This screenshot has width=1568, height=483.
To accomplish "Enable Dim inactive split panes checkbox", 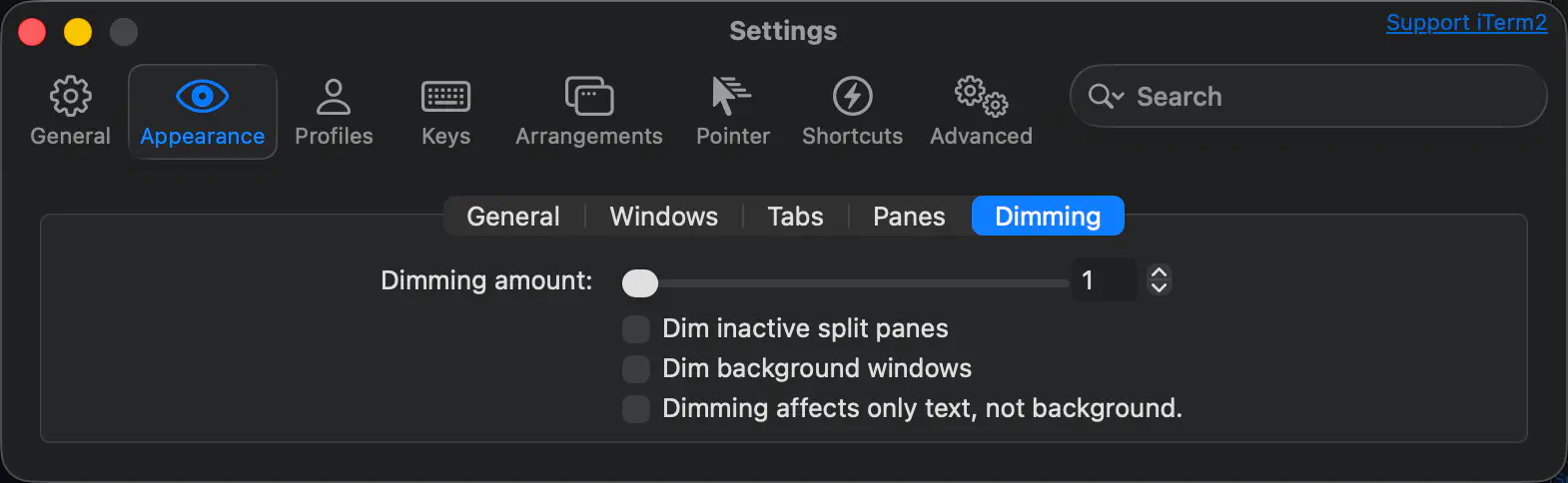I will 636,329.
